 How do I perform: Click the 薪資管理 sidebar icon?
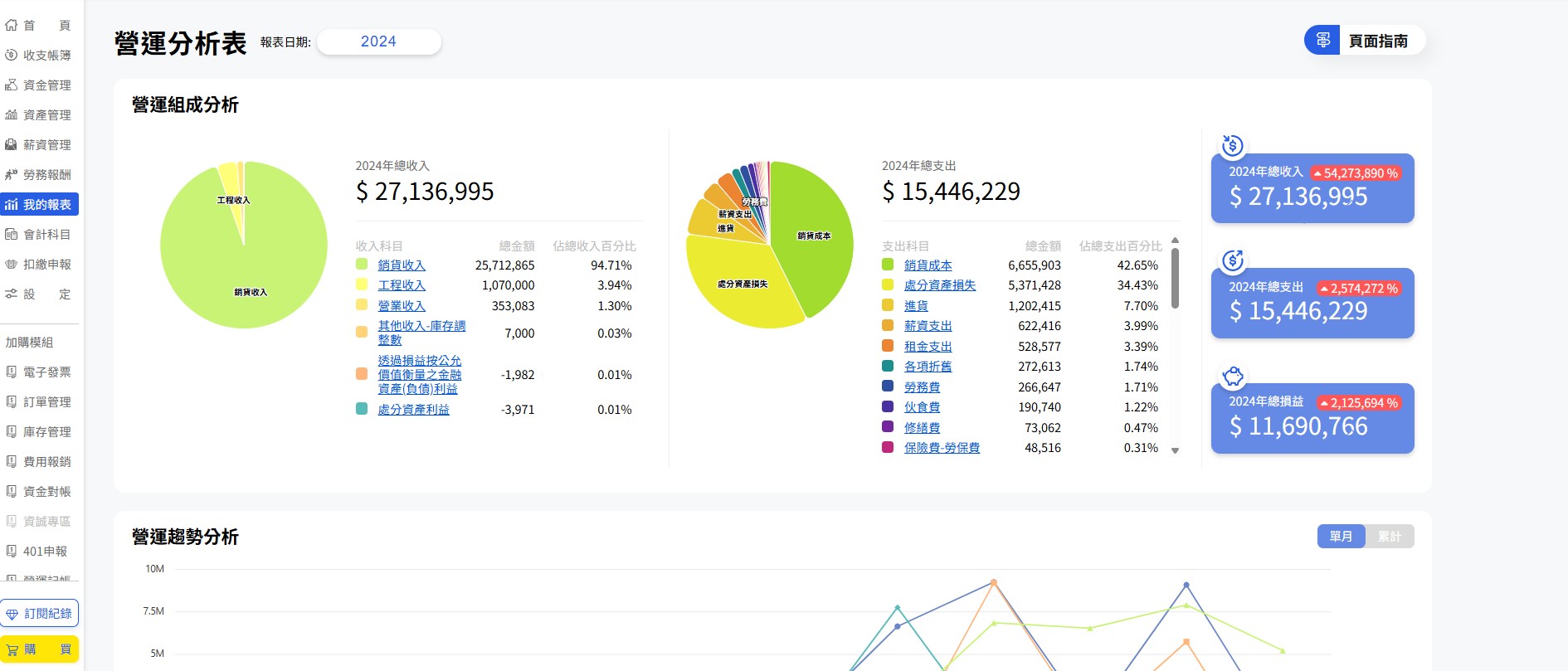click(x=11, y=145)
